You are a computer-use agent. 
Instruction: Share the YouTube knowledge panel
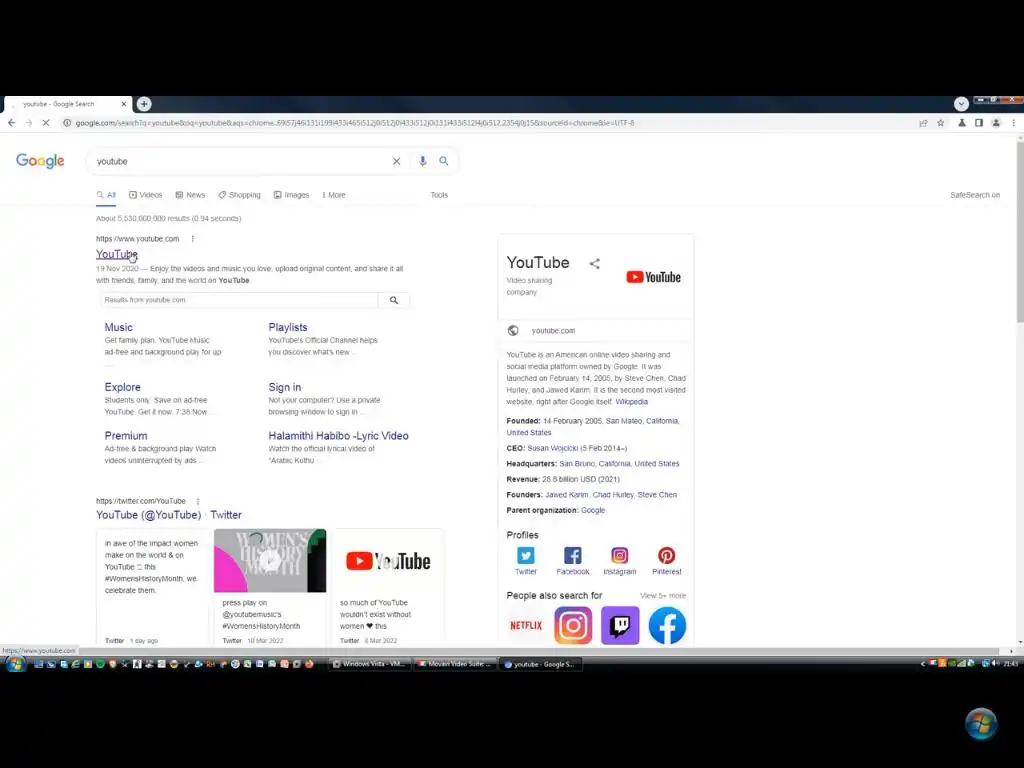pyautogui.click(x=594, y=264)
